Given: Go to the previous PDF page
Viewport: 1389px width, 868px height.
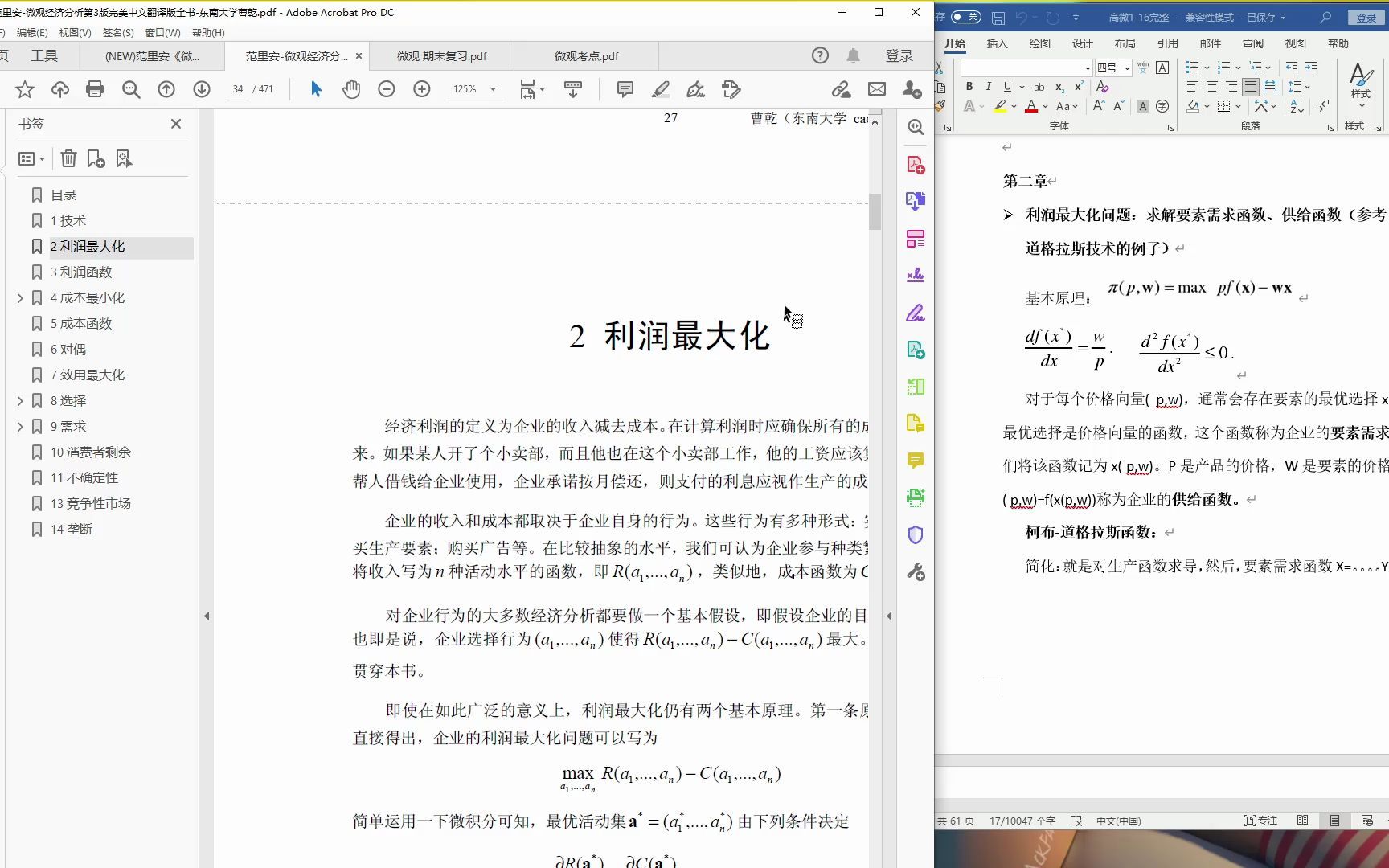Looking at the screenshot, I should (166, 89).
